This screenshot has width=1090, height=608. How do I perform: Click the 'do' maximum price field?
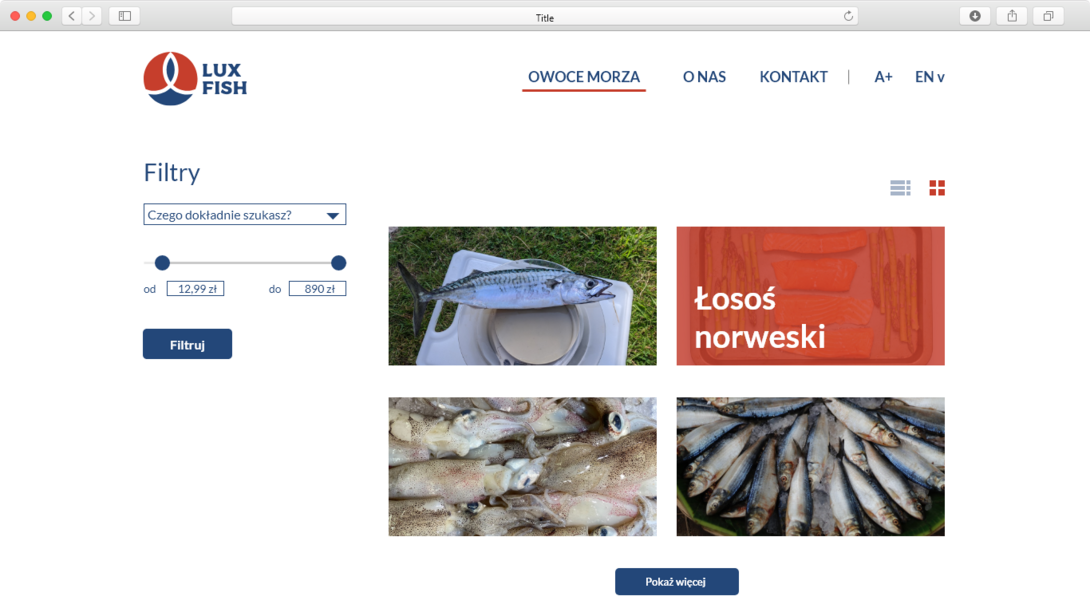coord(317,289)
